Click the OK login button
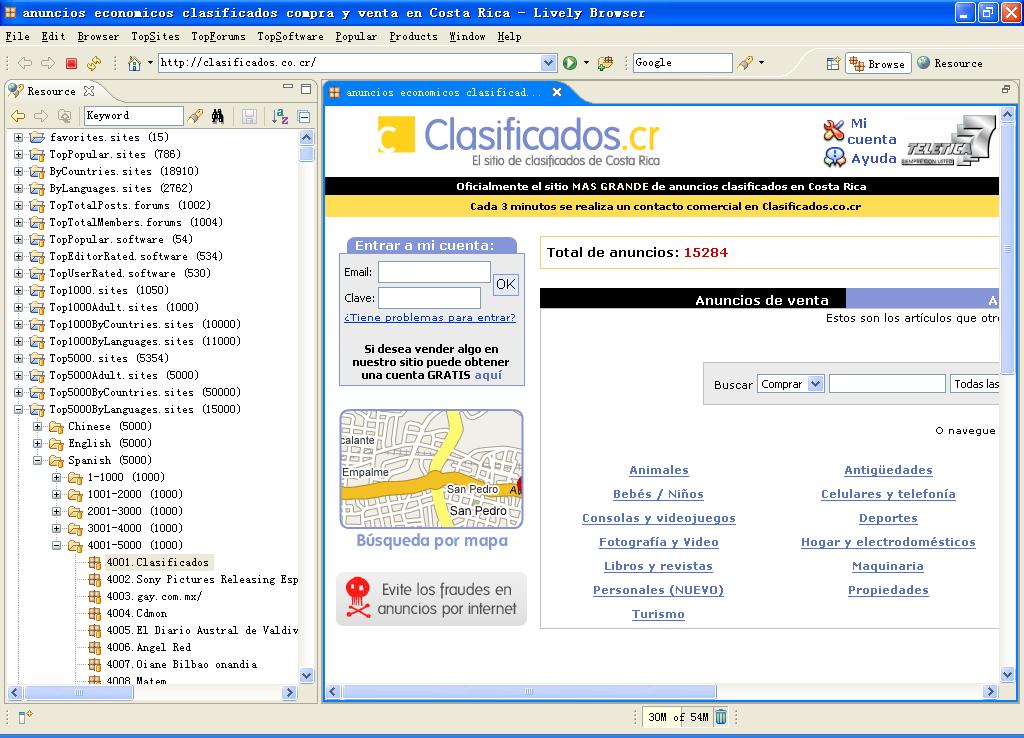Screen dimensions: 1024x738 [505, 284]
